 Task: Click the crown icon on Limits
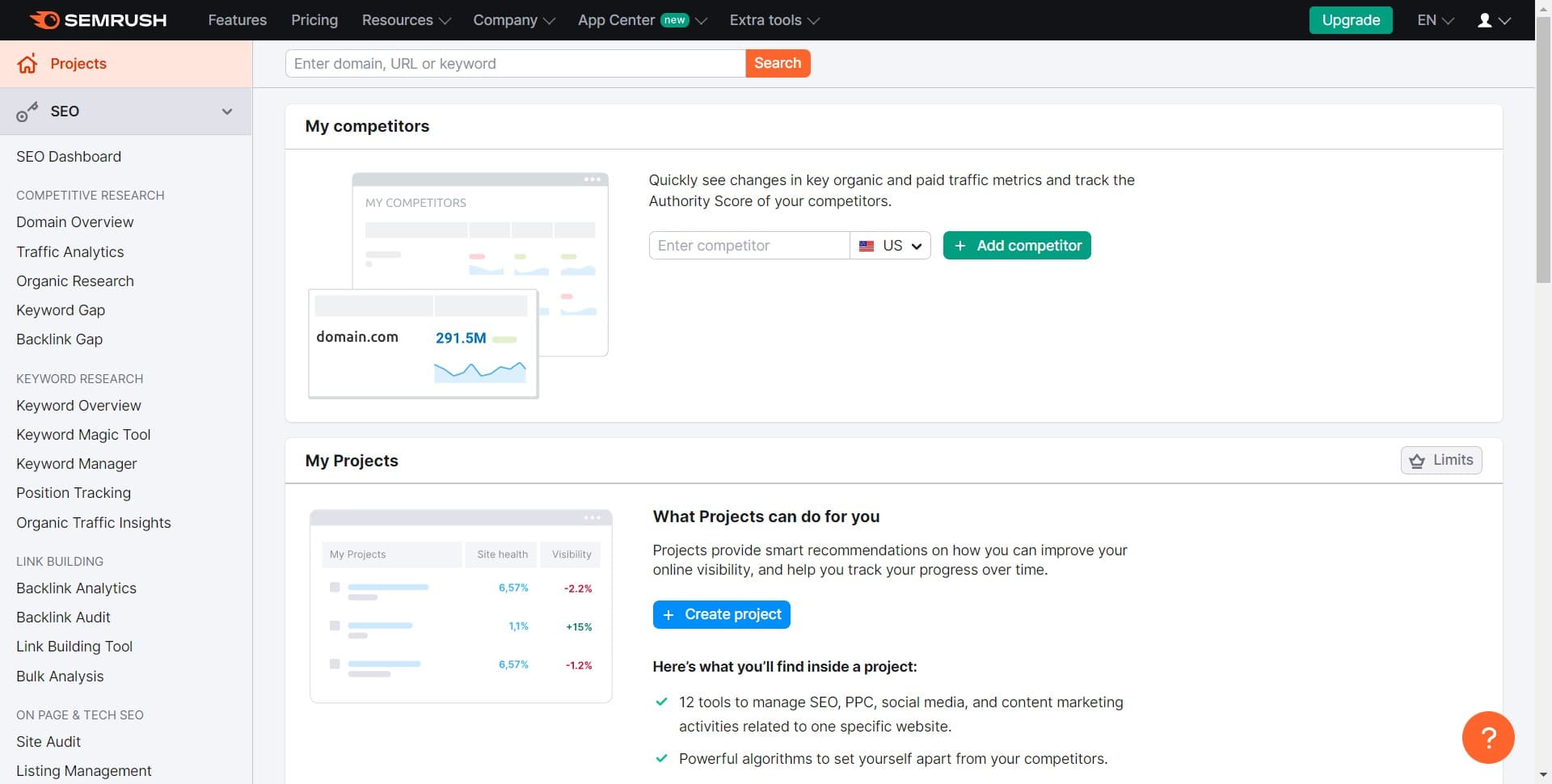tap(1417, 461)
